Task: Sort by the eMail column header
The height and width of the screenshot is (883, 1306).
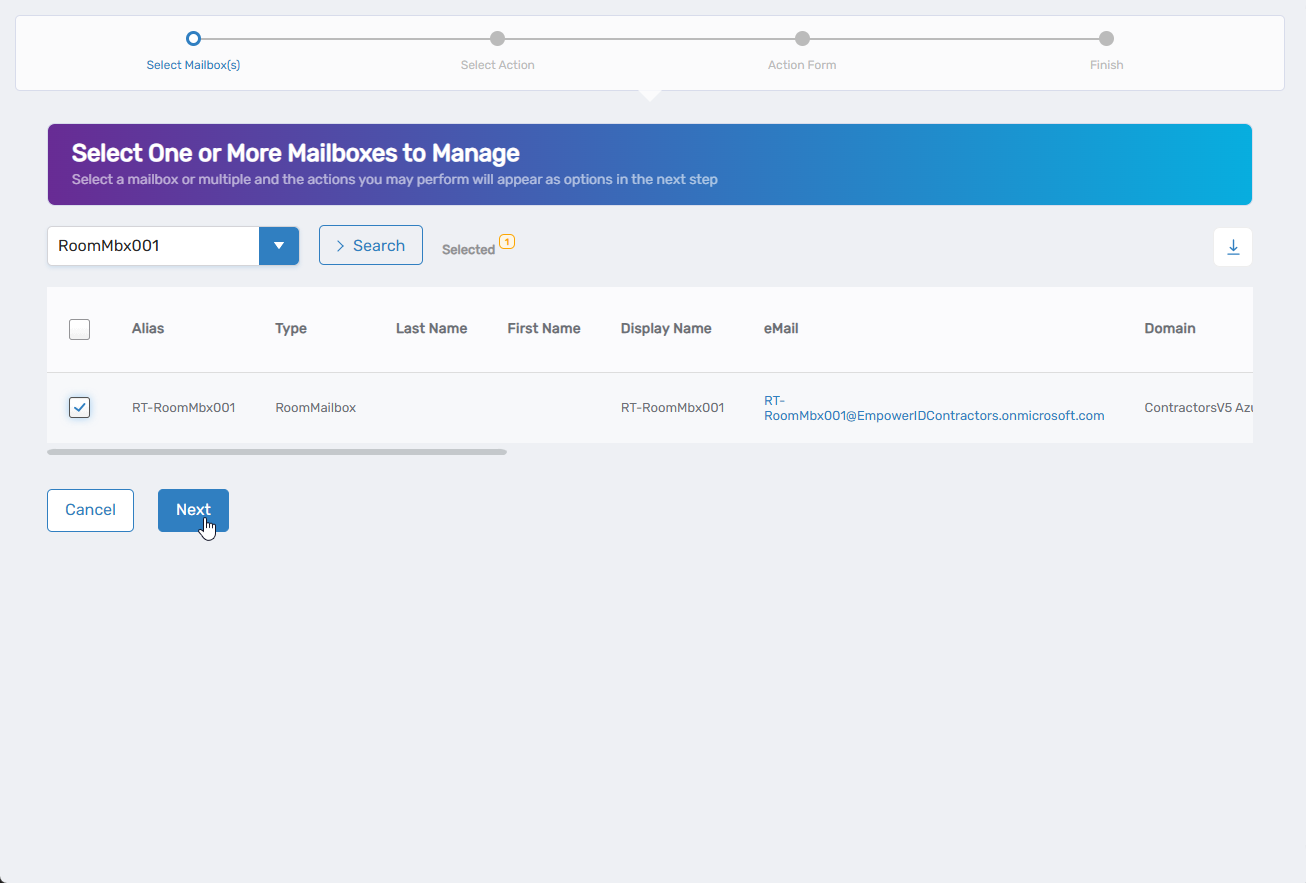Action: pyautogui.click(x=781, y=328)
